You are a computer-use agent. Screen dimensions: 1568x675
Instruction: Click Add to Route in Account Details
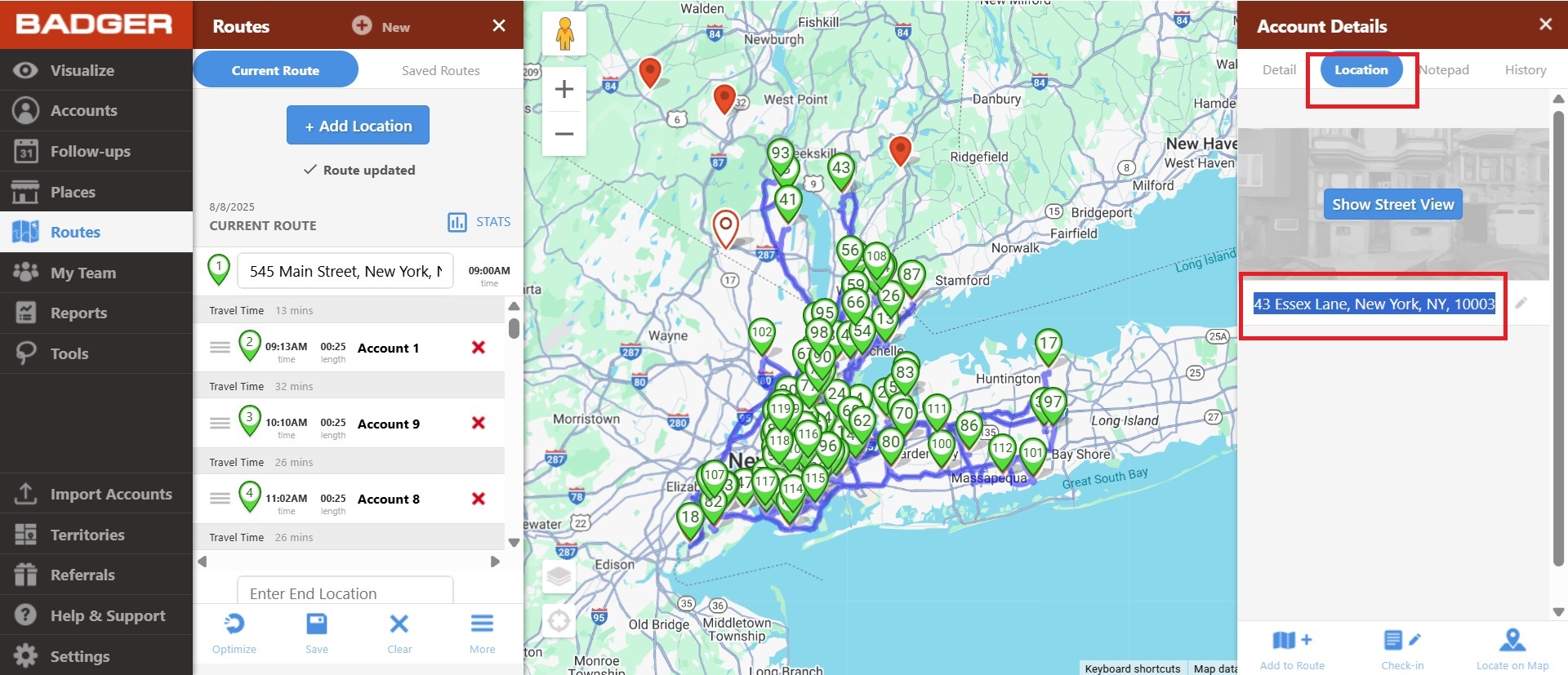pyautogui.click(x=1292, y=651)
